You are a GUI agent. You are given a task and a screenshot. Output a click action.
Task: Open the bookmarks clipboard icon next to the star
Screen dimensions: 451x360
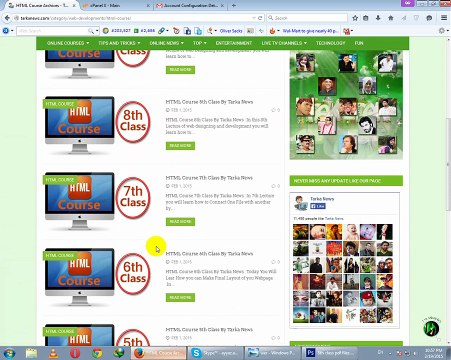pos(366,18)
